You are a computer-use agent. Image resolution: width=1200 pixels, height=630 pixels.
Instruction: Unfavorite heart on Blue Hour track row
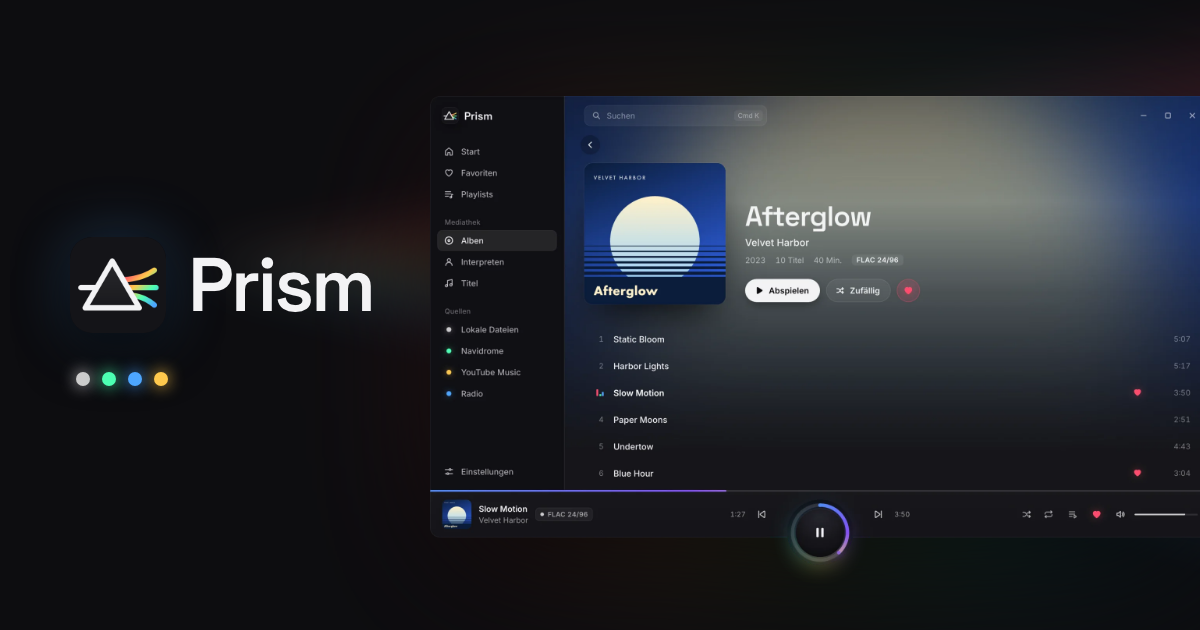[1137, 473]
